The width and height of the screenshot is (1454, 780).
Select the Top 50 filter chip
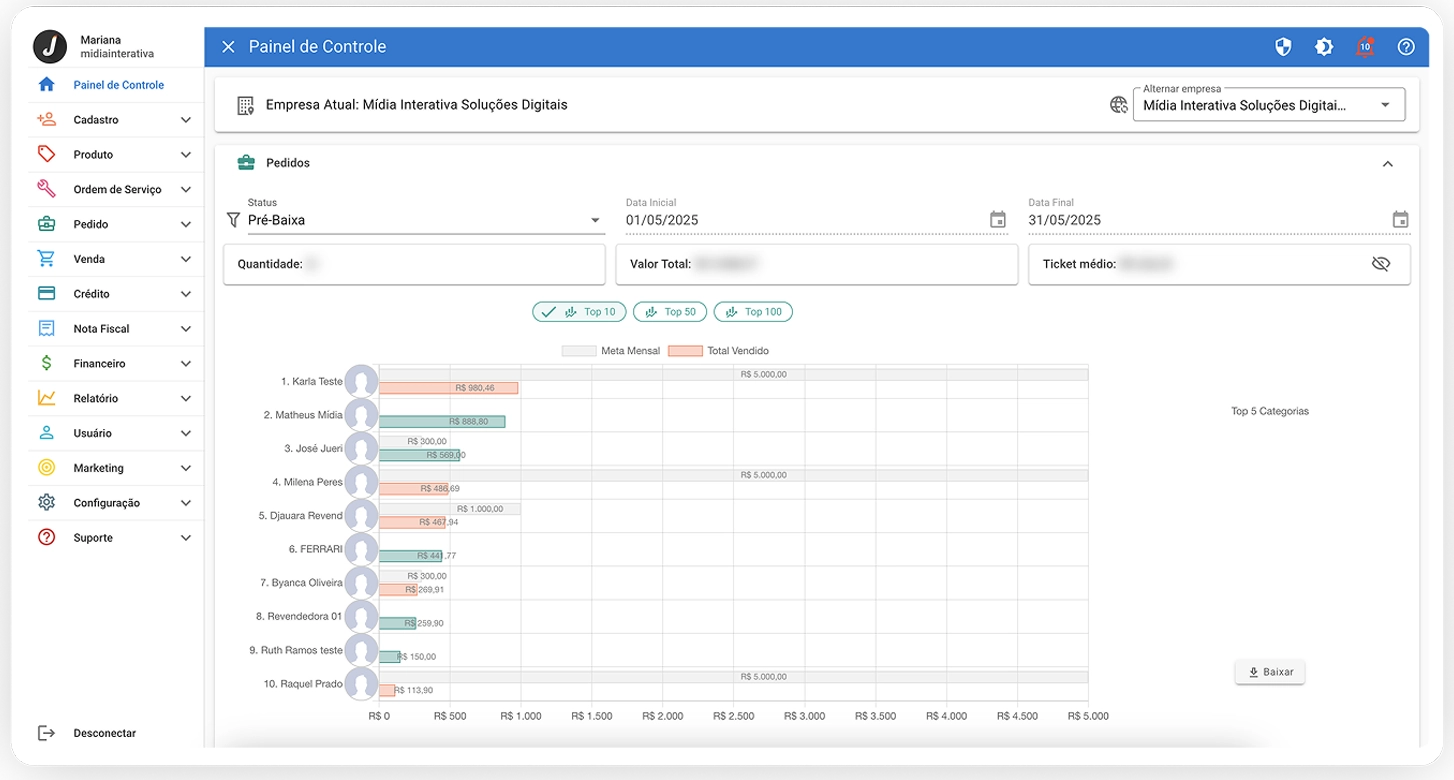(670, 312)
